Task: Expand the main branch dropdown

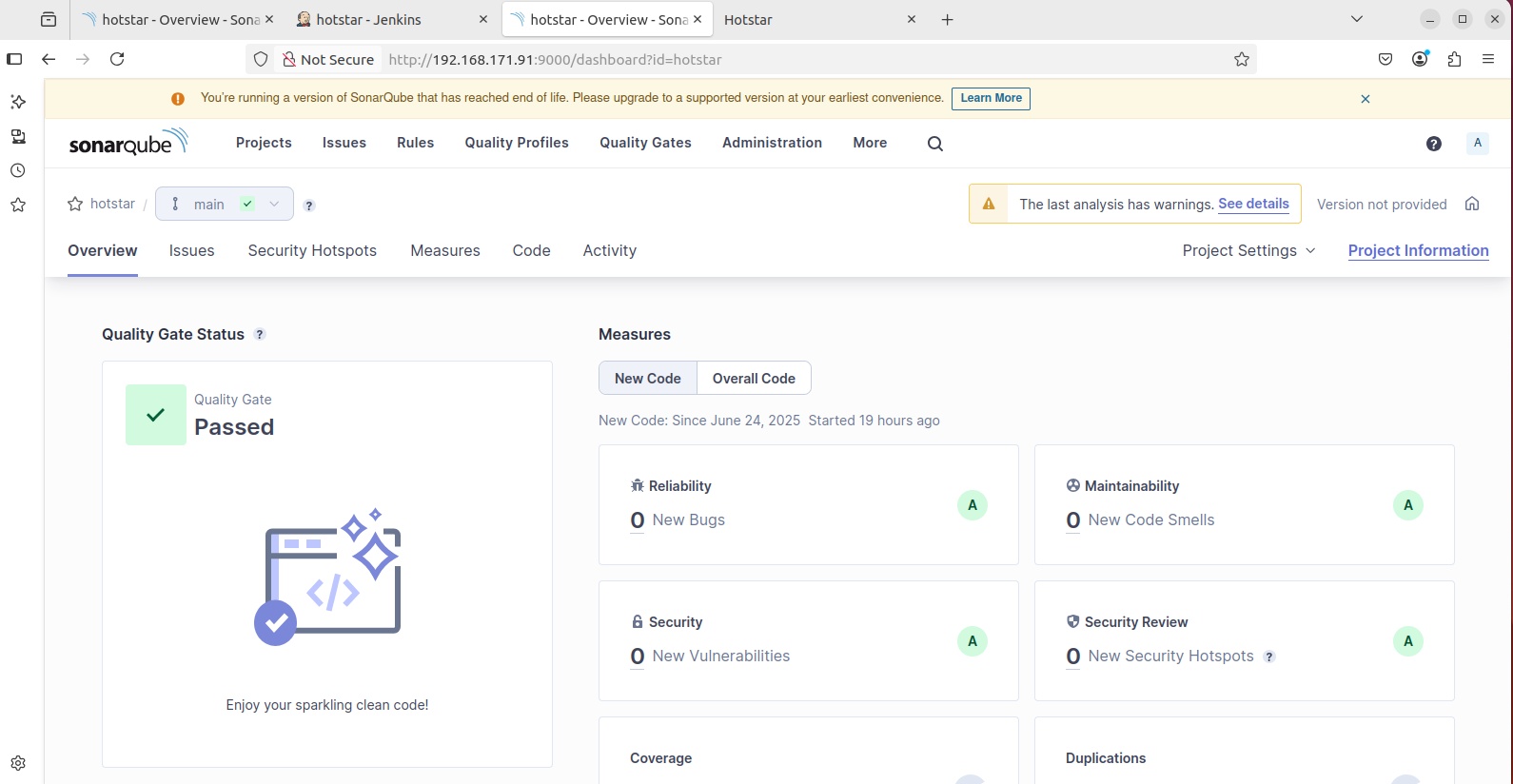Action: 225,204
